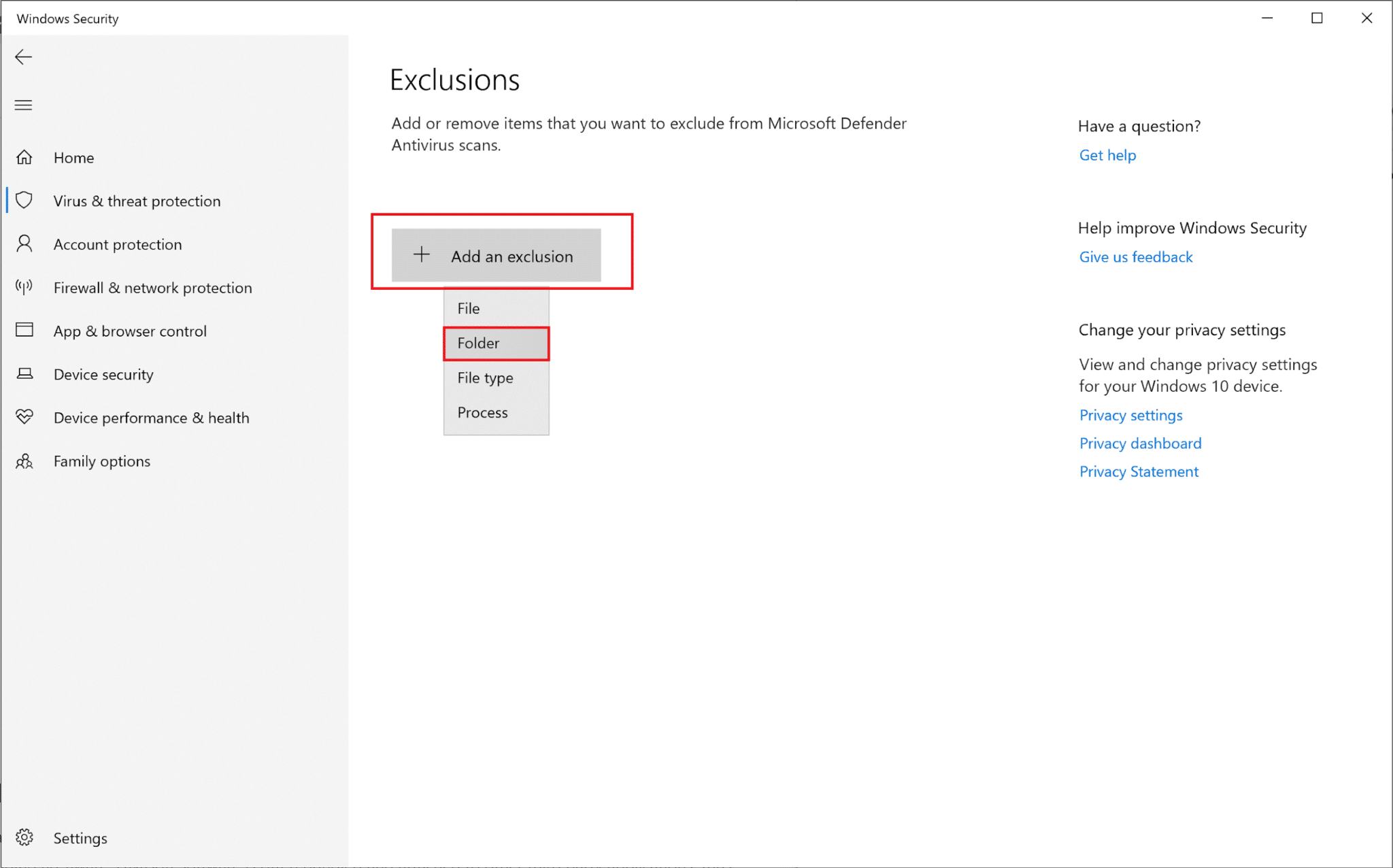Expand the Add an exclusion dropdown button
Viewport: 1393px width, 868px height.
point(496,256)
